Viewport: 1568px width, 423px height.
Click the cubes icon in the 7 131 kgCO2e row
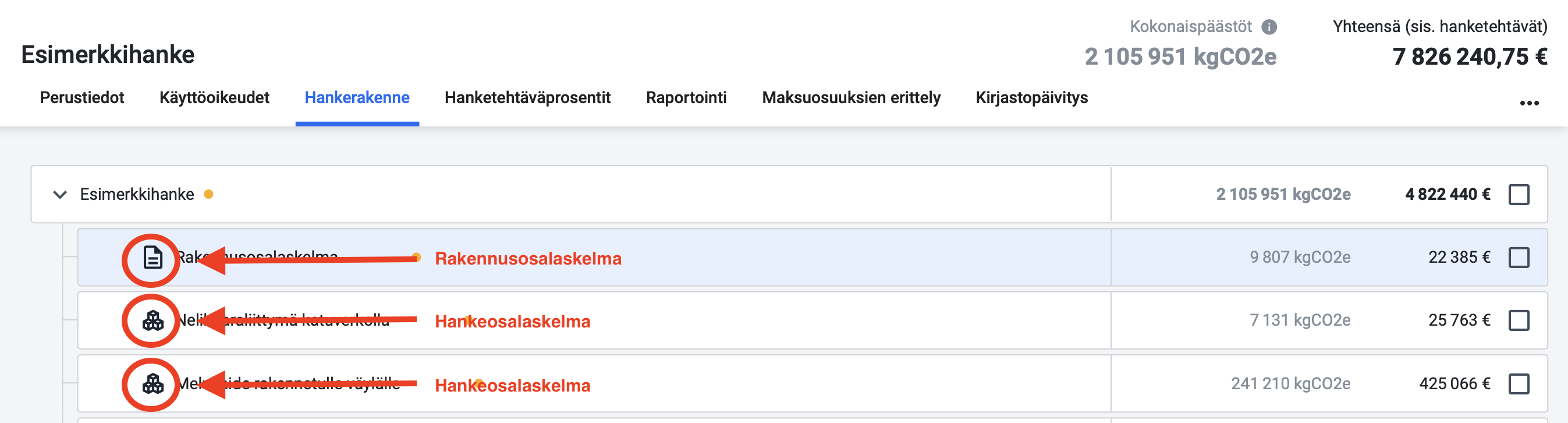[152, 320]
